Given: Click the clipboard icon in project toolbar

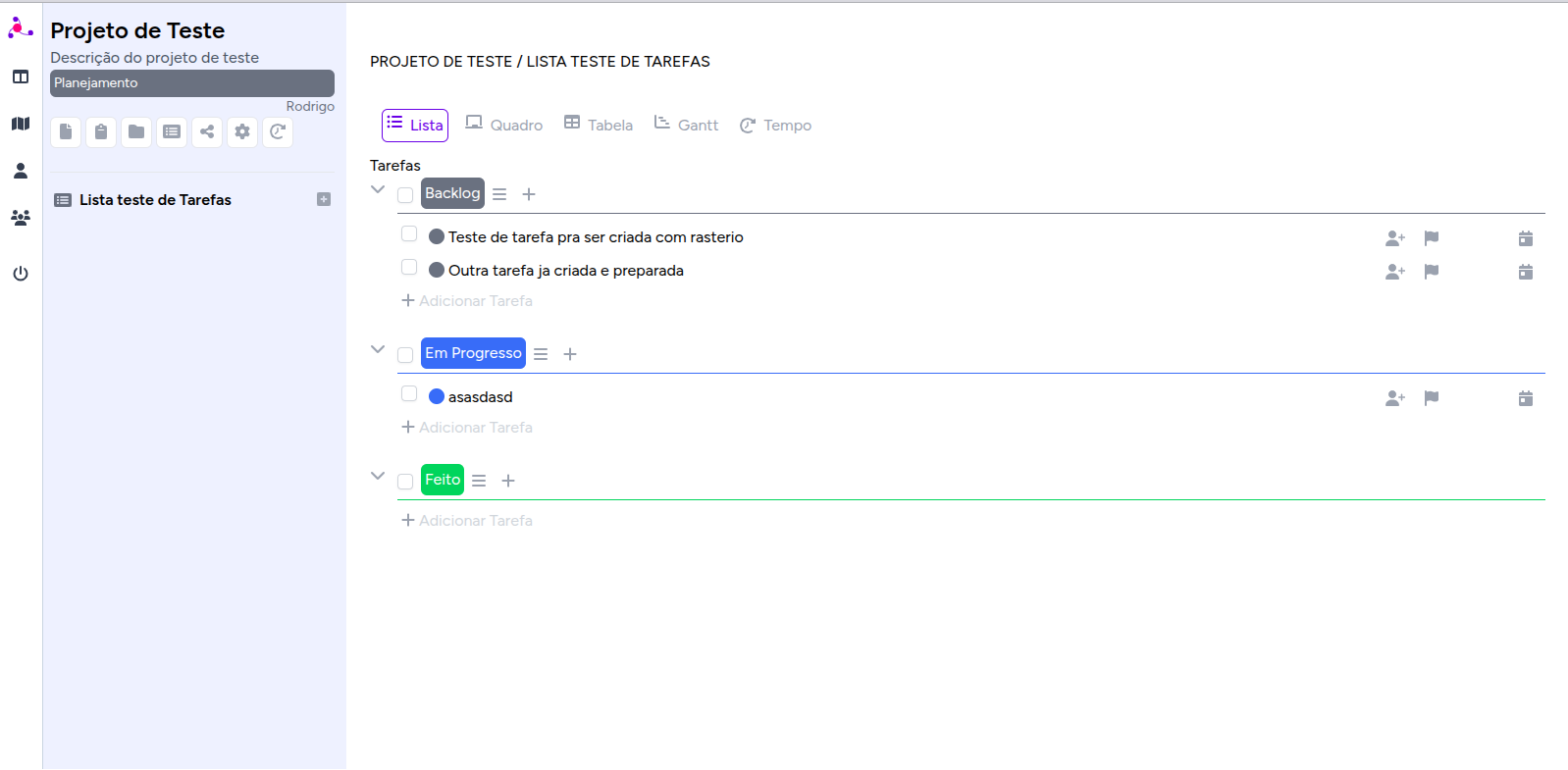Looking at the screenshot, I should [101, 131].
